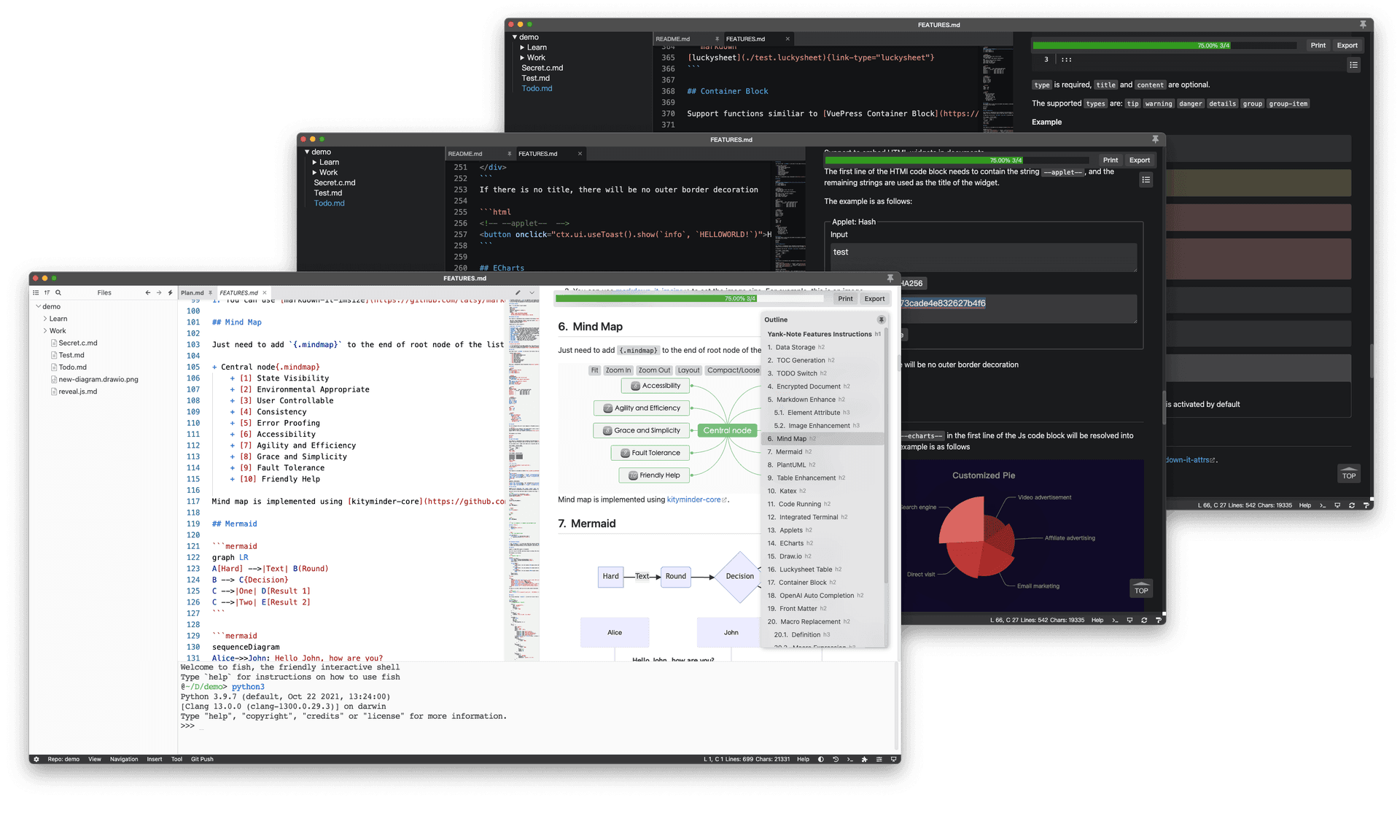Screen dimensions: 1400x840
Task: Click the sort files icon in sidebar
Action: point(47,292)
